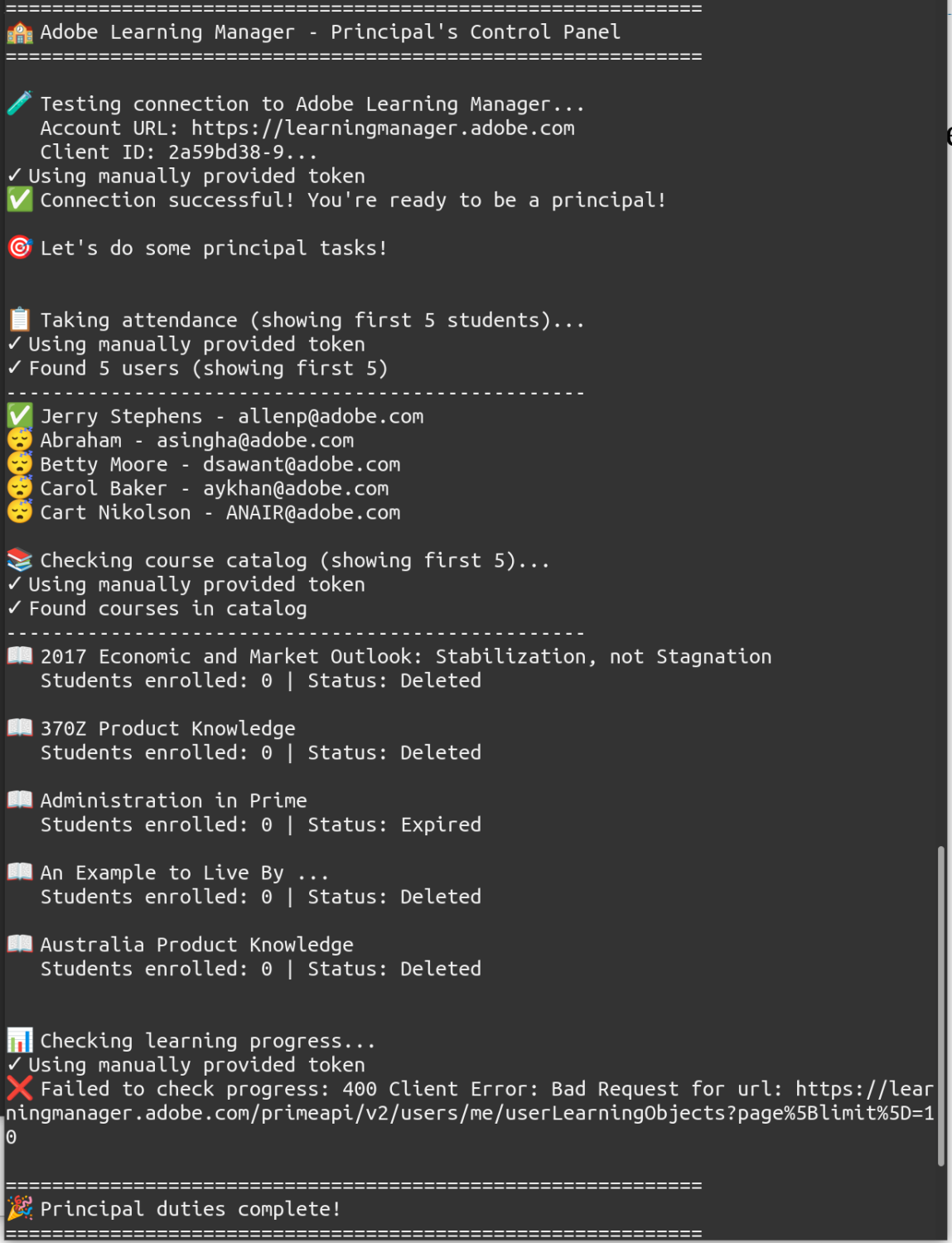The image size is (952, 1243).
Task: Click the sleeping face beside Abraham
Action: [20, 440]
